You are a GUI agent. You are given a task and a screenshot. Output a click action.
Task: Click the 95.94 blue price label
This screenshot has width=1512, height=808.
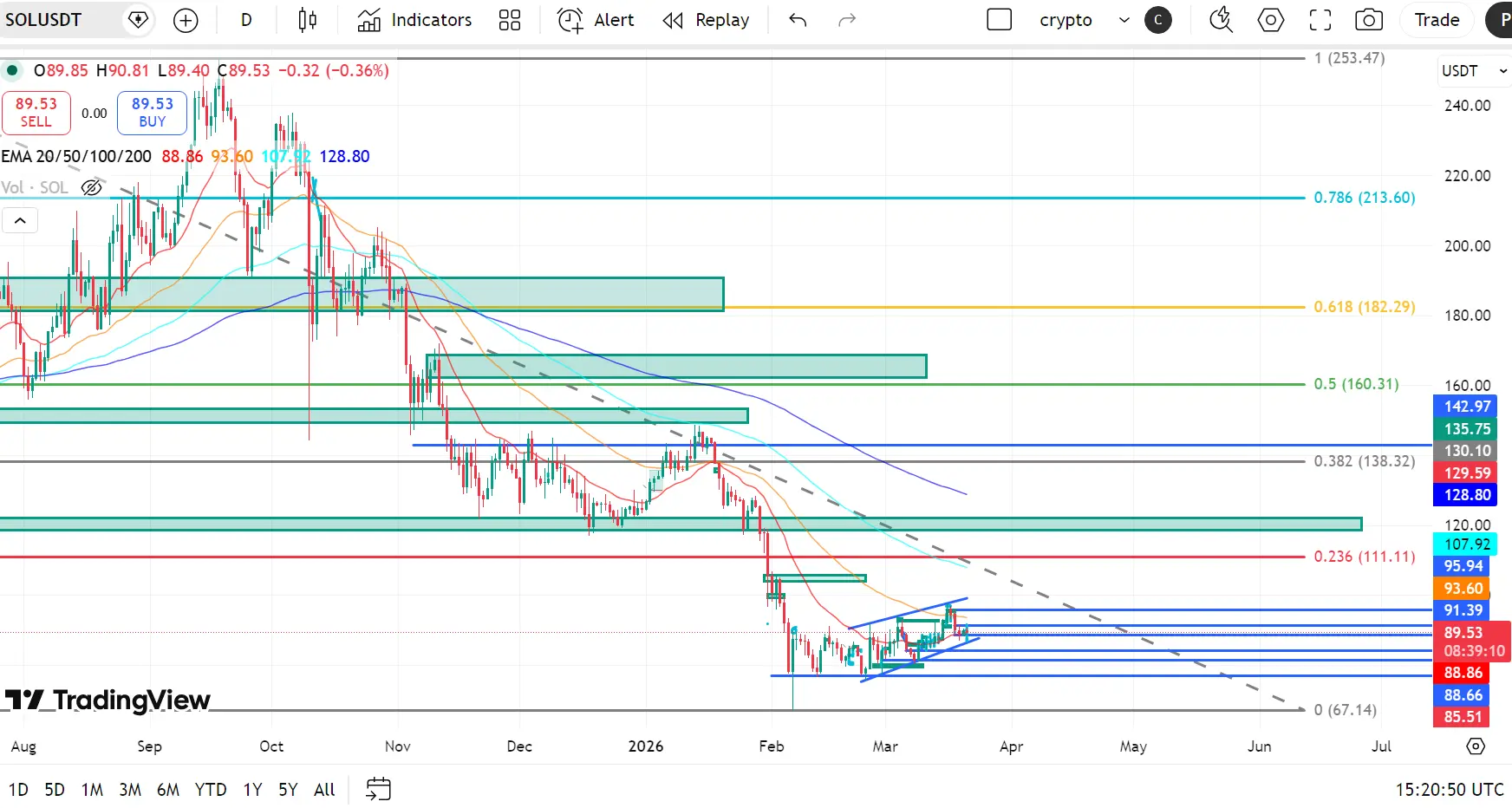(1463, 566)
